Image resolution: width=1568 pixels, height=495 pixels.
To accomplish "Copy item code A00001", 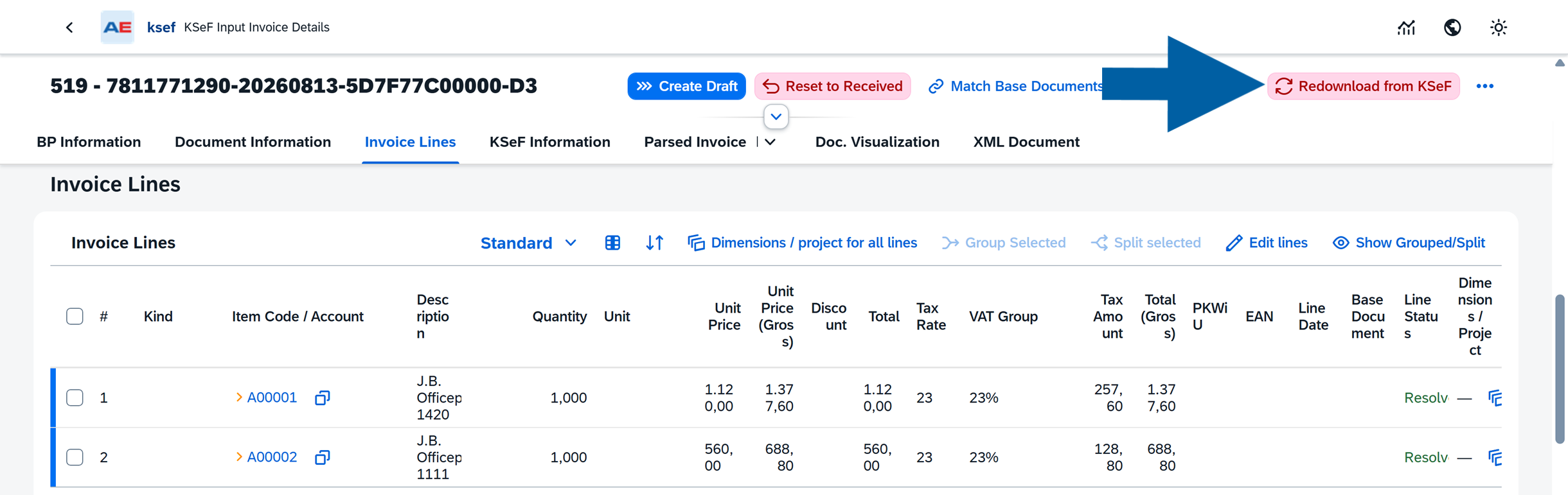I will click(322, 398).
